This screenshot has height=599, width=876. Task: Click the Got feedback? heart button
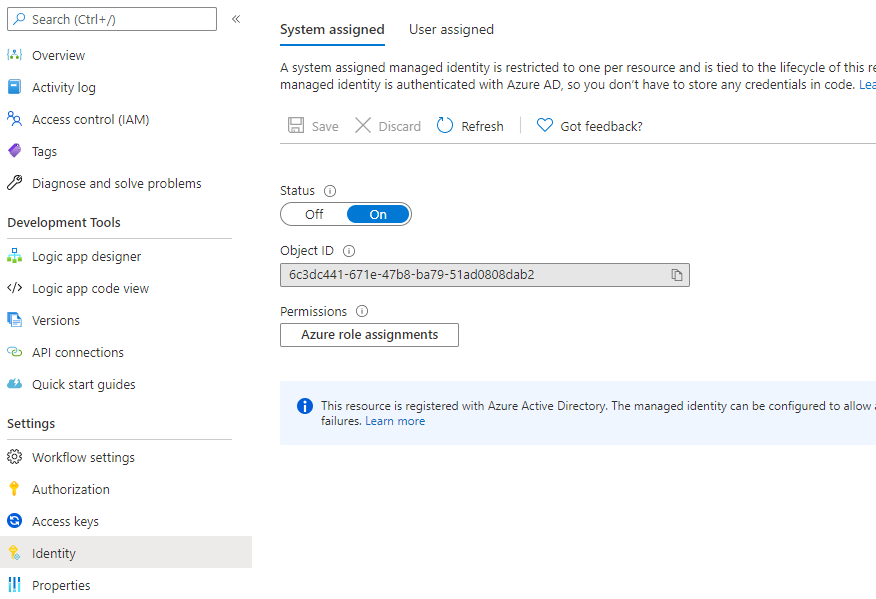tap(589, 126)
